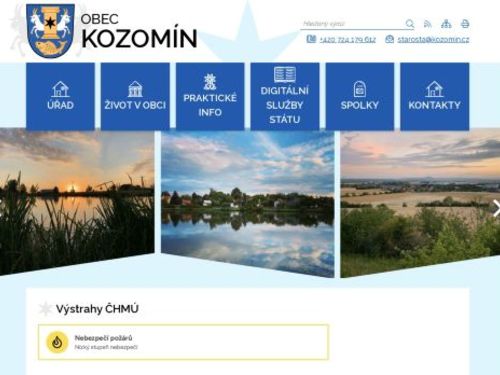
Task: Click the book icon above DIGITÁLNÍ SLUŽBY
Action: 285,74
